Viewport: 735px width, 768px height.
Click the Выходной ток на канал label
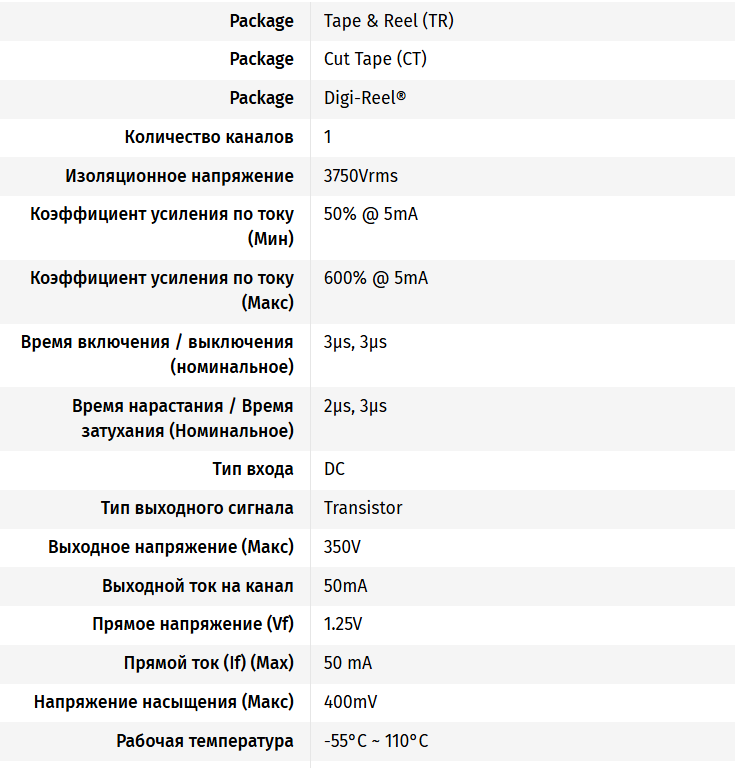click(x=198, y=586)
